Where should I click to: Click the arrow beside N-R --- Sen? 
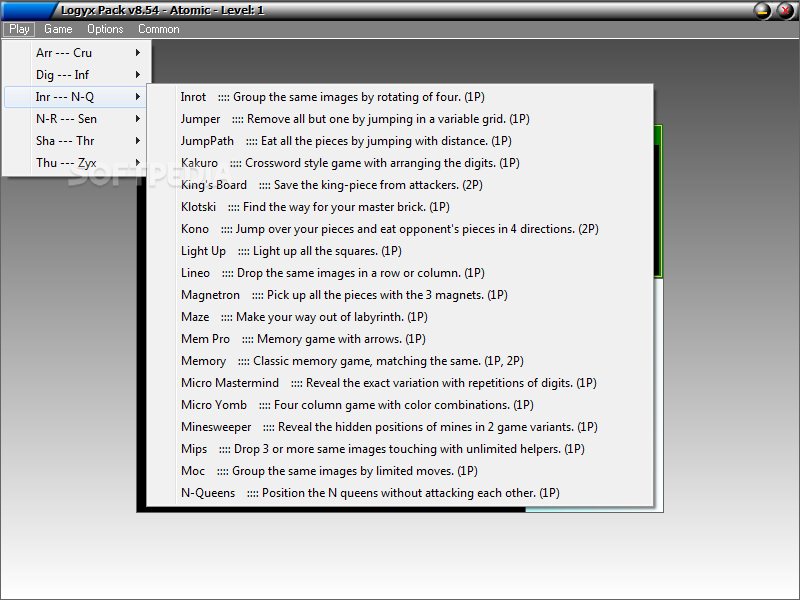click(x=138, y=118)
